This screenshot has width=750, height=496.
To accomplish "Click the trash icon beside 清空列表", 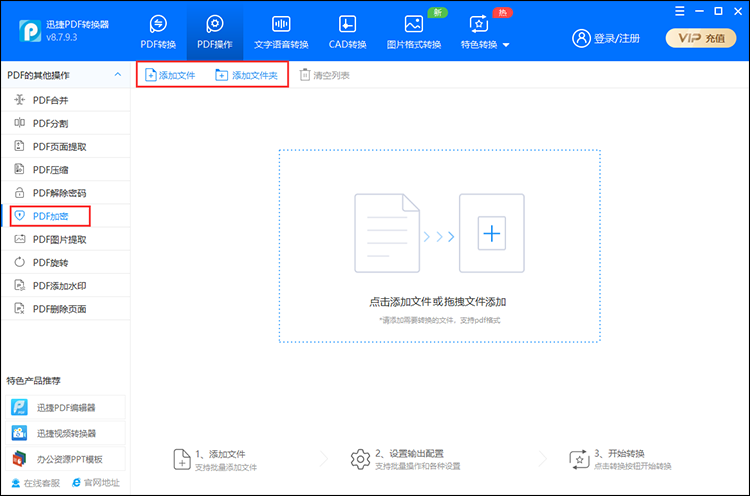I will tap(305, 75).
